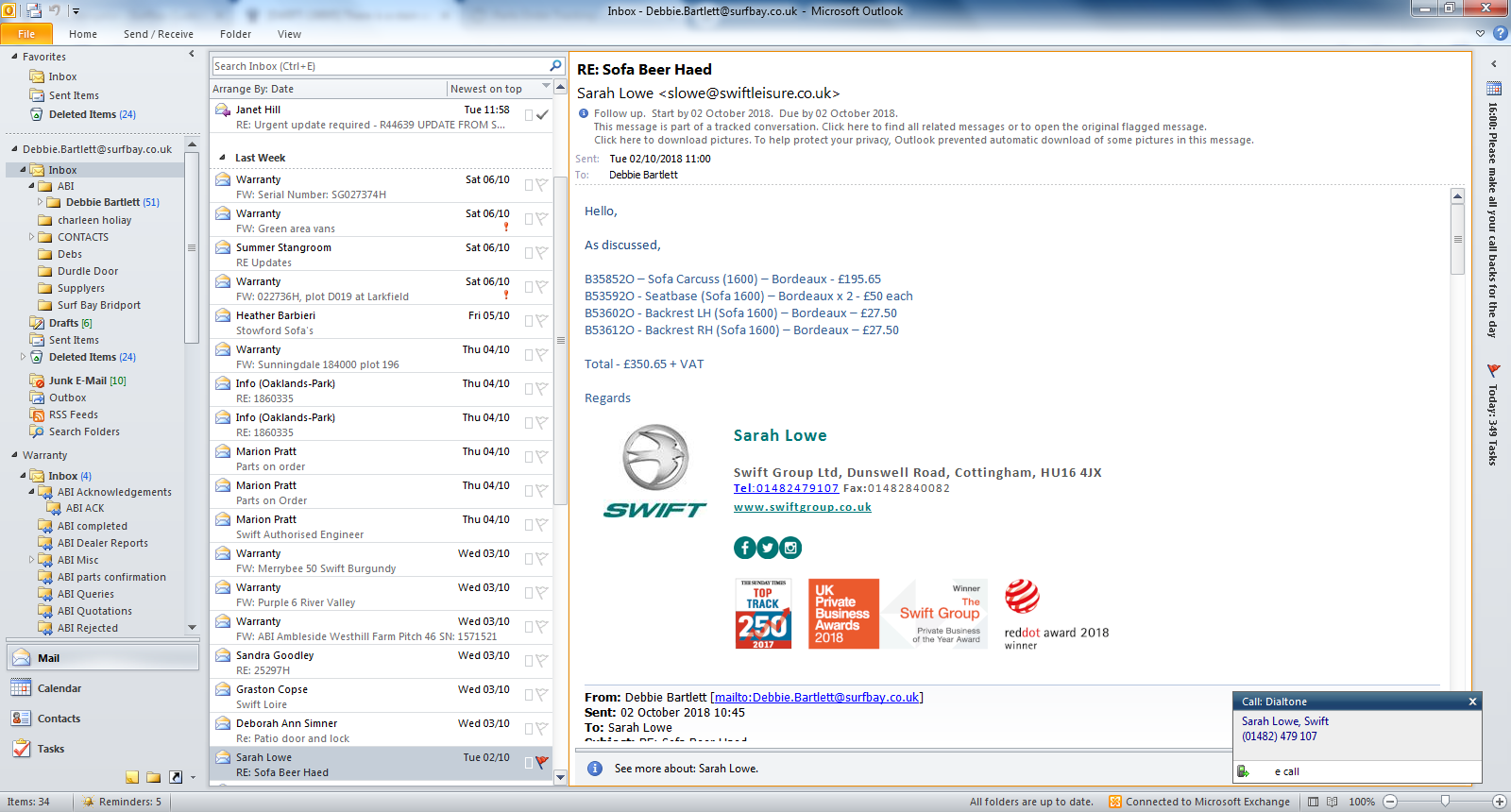Toggle the flag on Heather Barbieri email

coord(542,320)
